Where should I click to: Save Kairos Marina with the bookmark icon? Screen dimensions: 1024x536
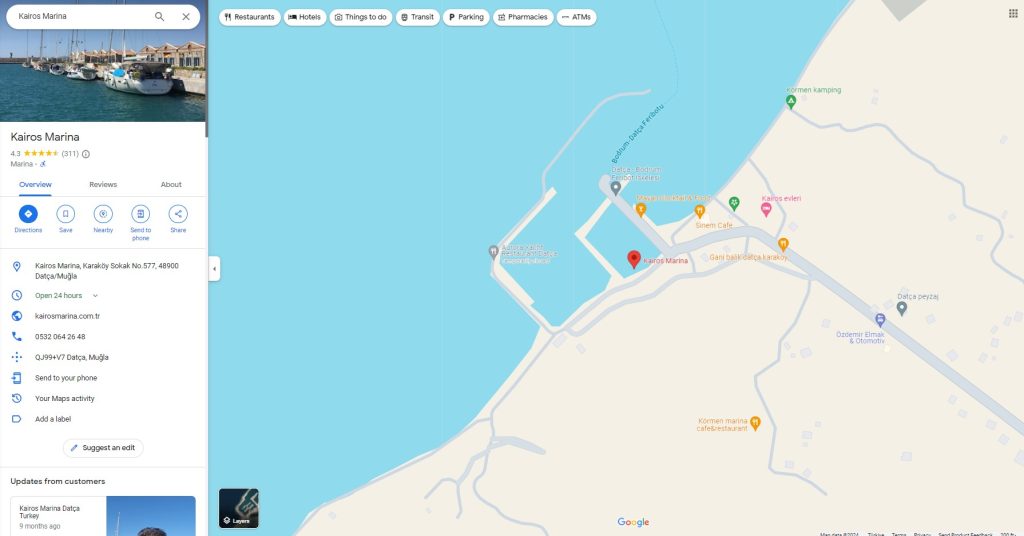click(65, 213)
